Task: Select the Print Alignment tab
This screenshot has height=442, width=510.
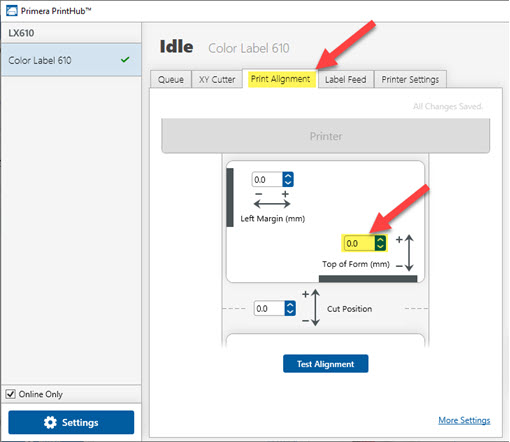Action: pyautogui.click(x=281, y=79)
